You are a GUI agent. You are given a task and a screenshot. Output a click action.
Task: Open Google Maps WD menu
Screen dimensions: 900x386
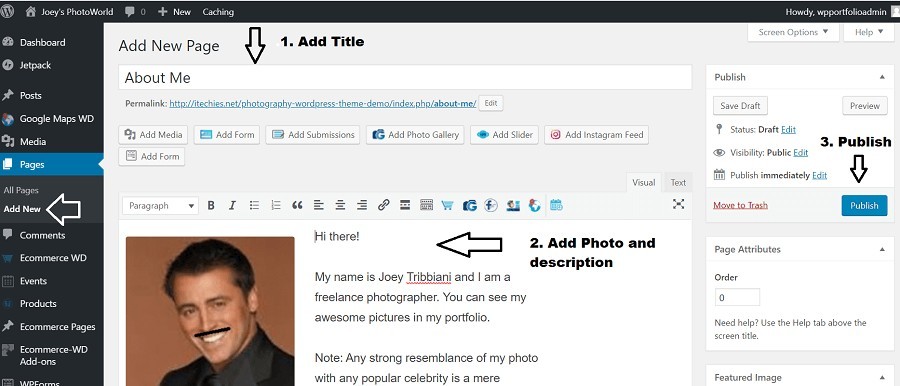click(57, 119)
